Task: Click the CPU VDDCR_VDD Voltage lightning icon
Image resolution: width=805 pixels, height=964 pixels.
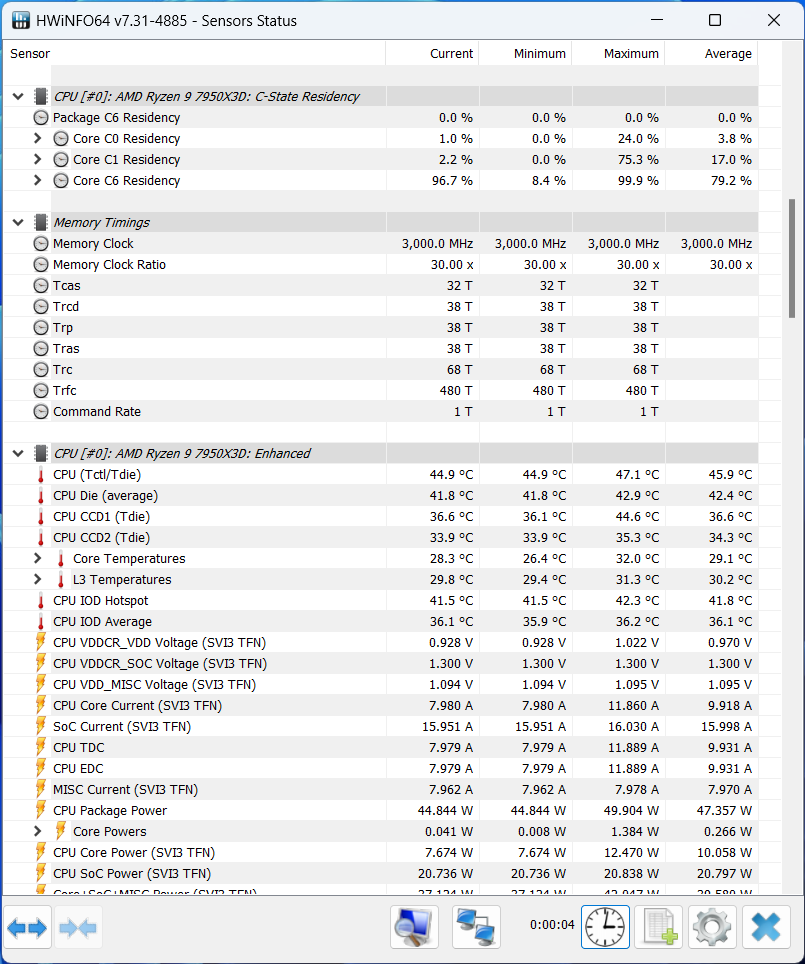Action: click(41, 642)
